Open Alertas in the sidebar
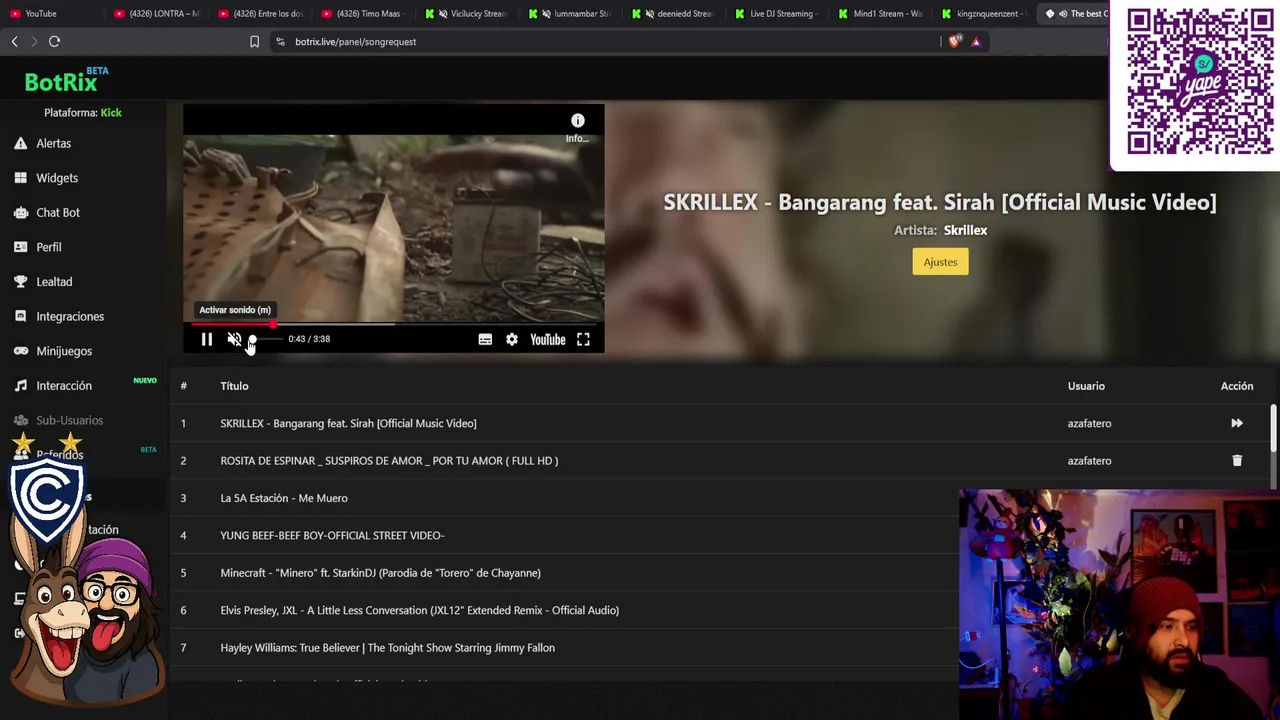Screen dimensions: 1280x720 tap(54, 143)
